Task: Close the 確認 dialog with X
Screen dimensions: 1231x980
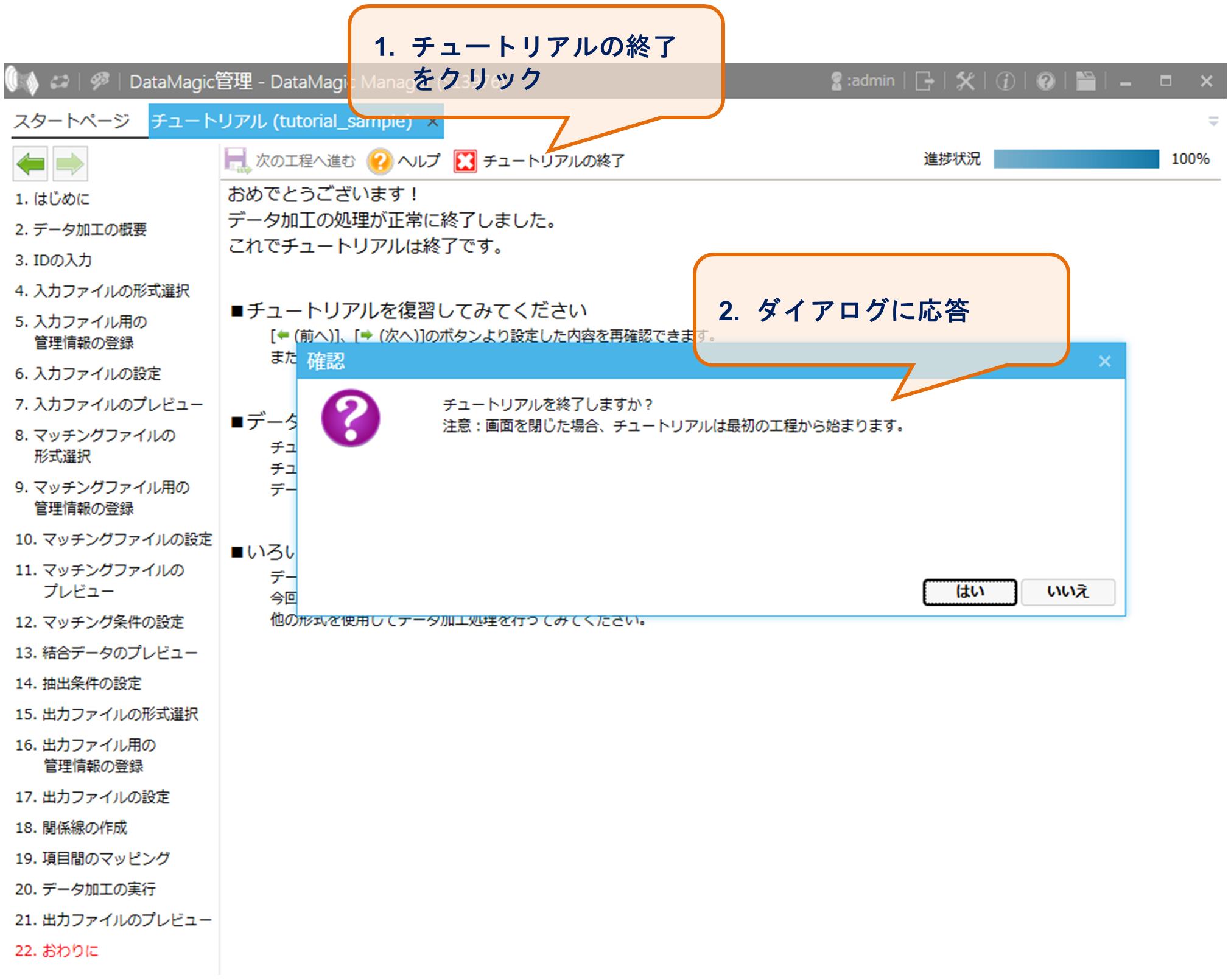Action: [1104, 362]
